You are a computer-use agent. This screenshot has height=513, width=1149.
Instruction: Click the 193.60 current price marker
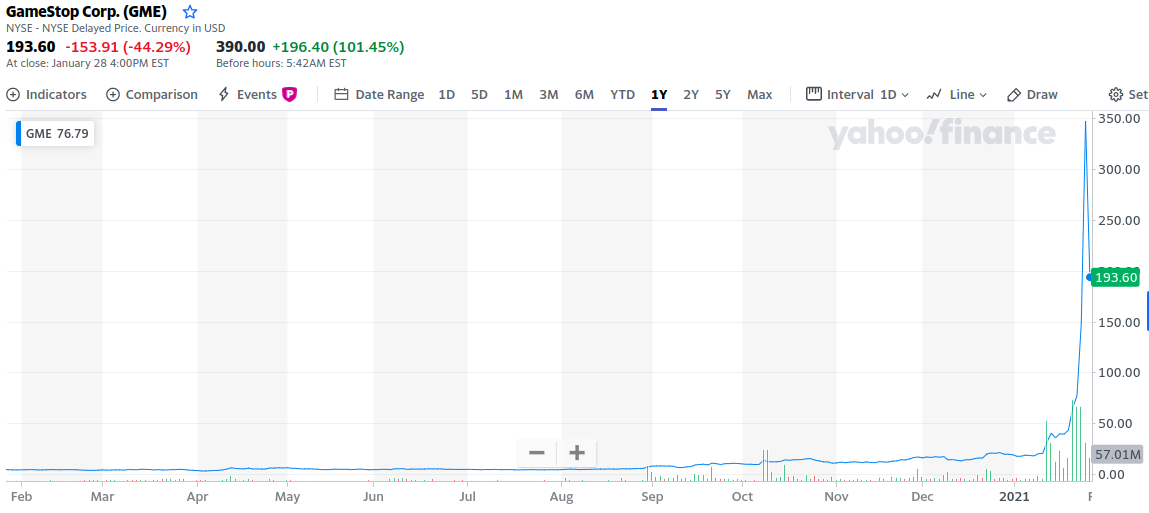[x=1116, y=277]
